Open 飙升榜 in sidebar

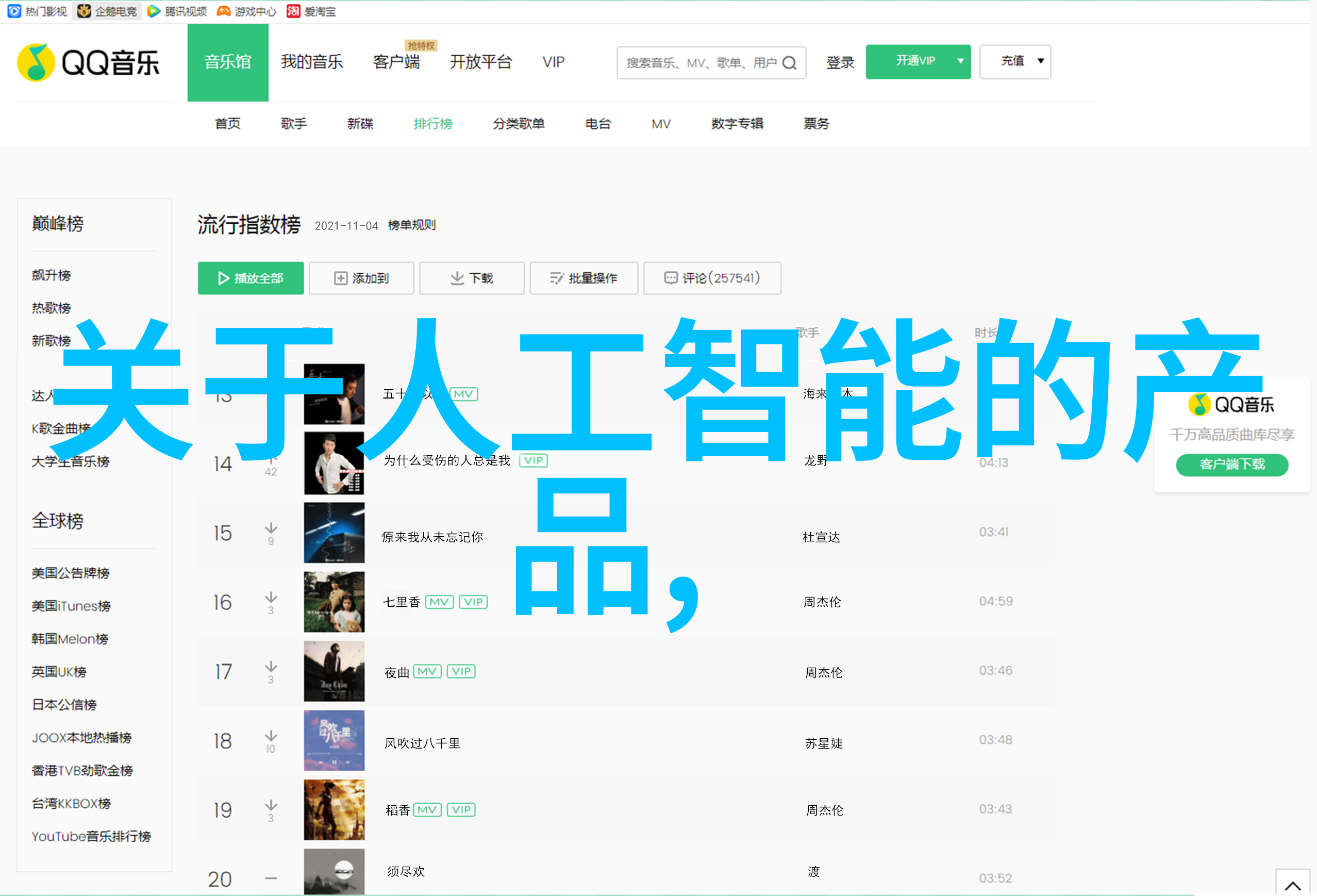point(51,275)
